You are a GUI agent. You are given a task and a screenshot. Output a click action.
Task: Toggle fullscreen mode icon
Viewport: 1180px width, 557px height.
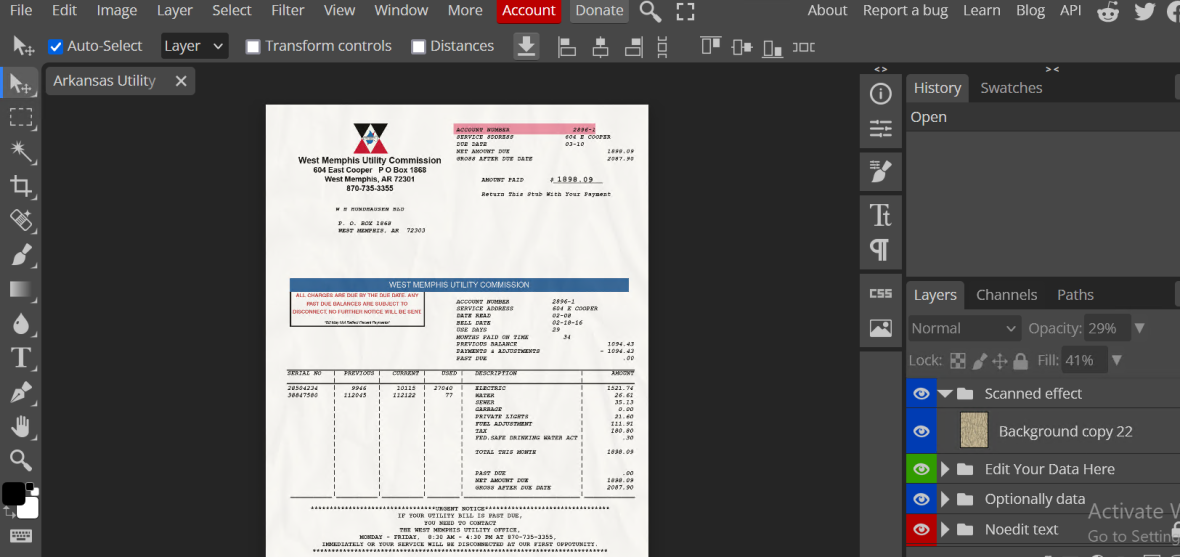click(x=685, y=11)
